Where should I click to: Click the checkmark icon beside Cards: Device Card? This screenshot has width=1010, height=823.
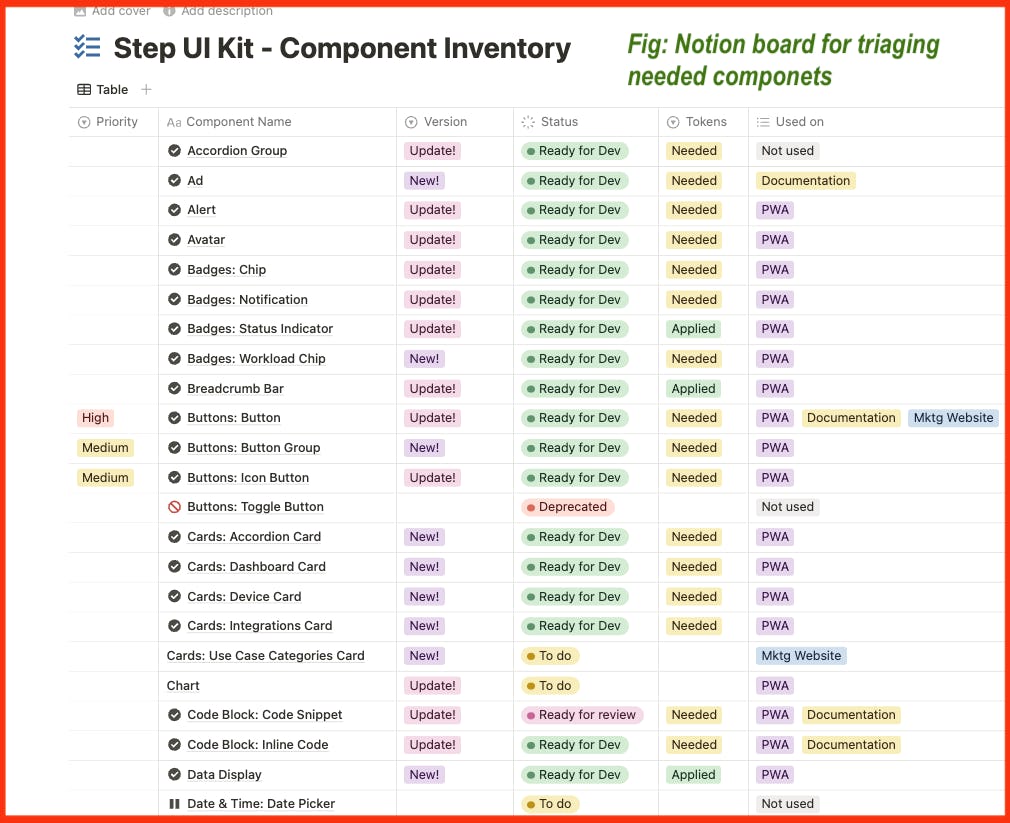[173, 596]
